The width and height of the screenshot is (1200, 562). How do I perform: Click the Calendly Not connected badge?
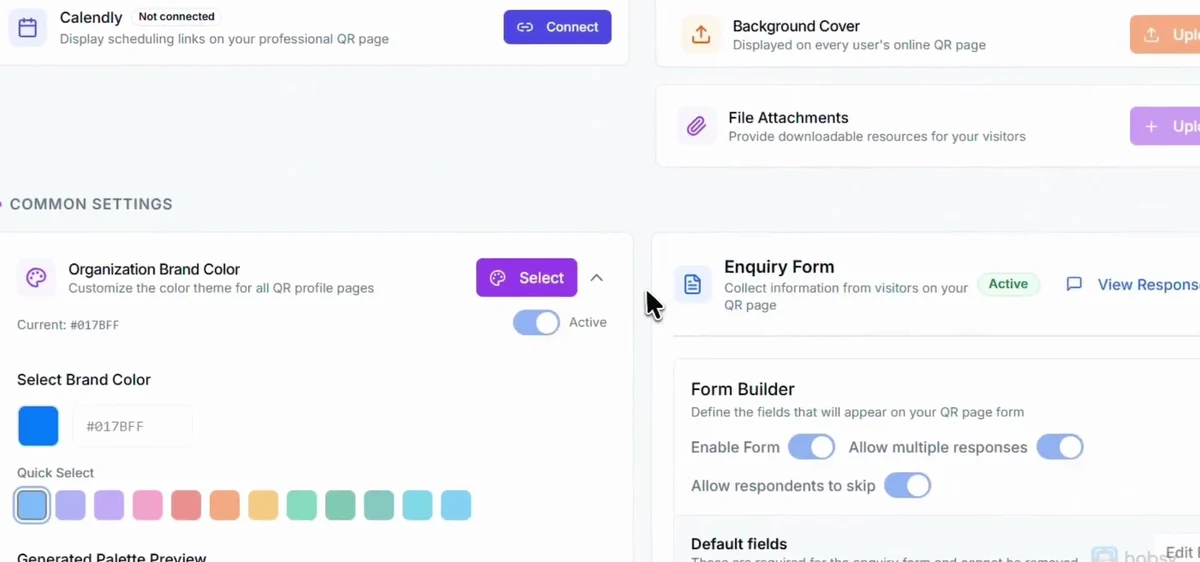(177, 17)
